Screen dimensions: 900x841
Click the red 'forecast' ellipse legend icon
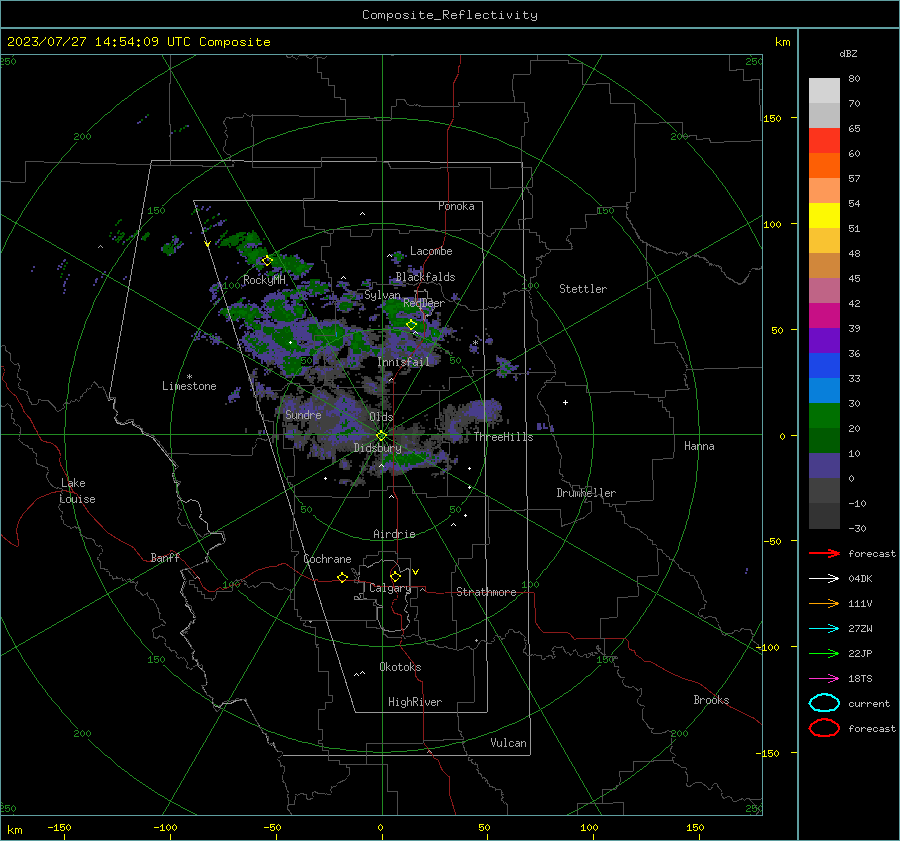point(824,728)
